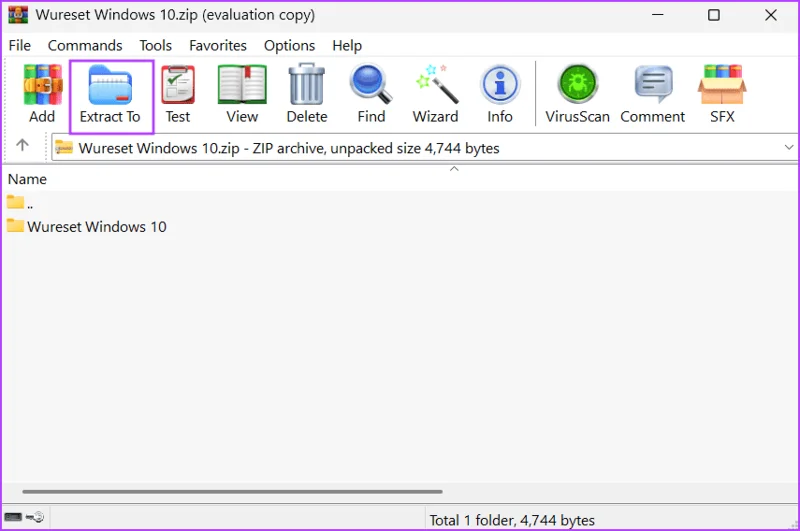The image size is (800, 531).
Task: Click 'Total 1 folder, 4,744 bytes' status text
Action: coord(512,520)
